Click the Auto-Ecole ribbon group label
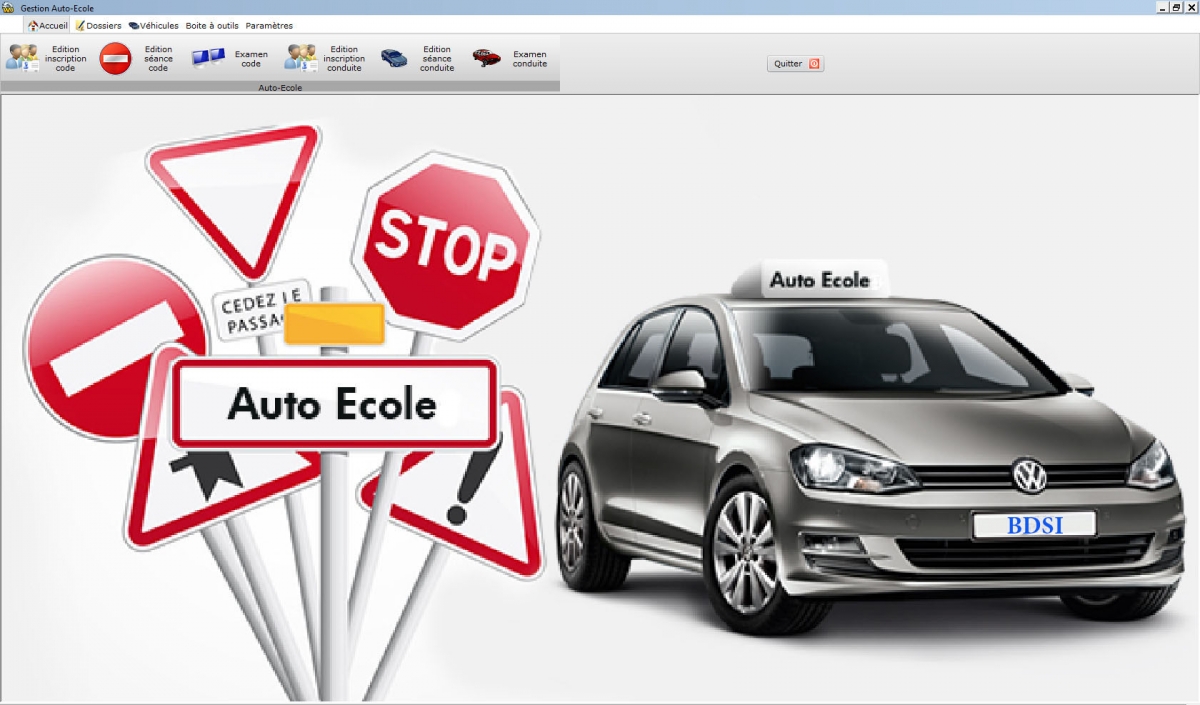Screen dimensions: 1200x705 pos(280,88)
